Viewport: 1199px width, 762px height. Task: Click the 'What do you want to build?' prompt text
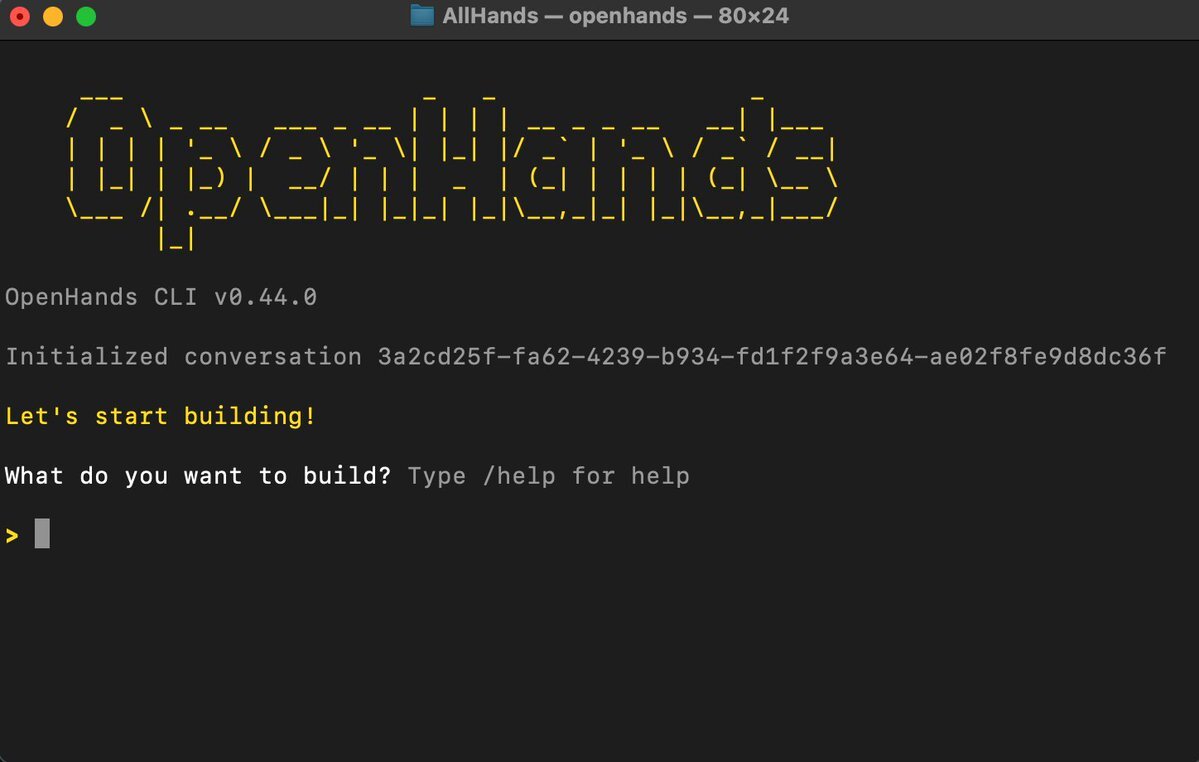point(198,475)
